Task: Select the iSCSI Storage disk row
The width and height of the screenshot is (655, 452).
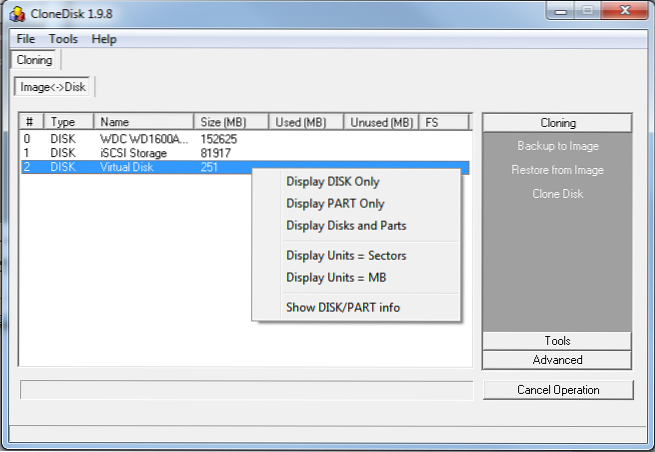Action: pyautogui.click(x=140, y=153)
